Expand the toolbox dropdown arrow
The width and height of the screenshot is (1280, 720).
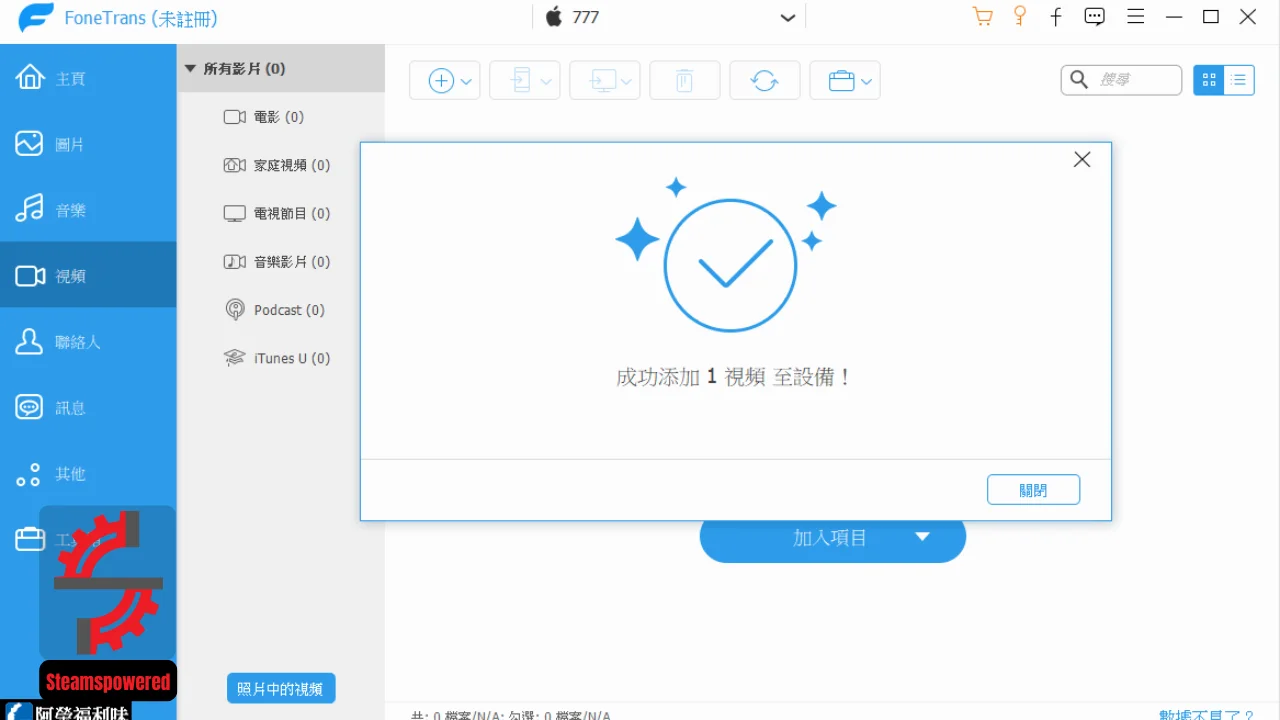[867, 82]
